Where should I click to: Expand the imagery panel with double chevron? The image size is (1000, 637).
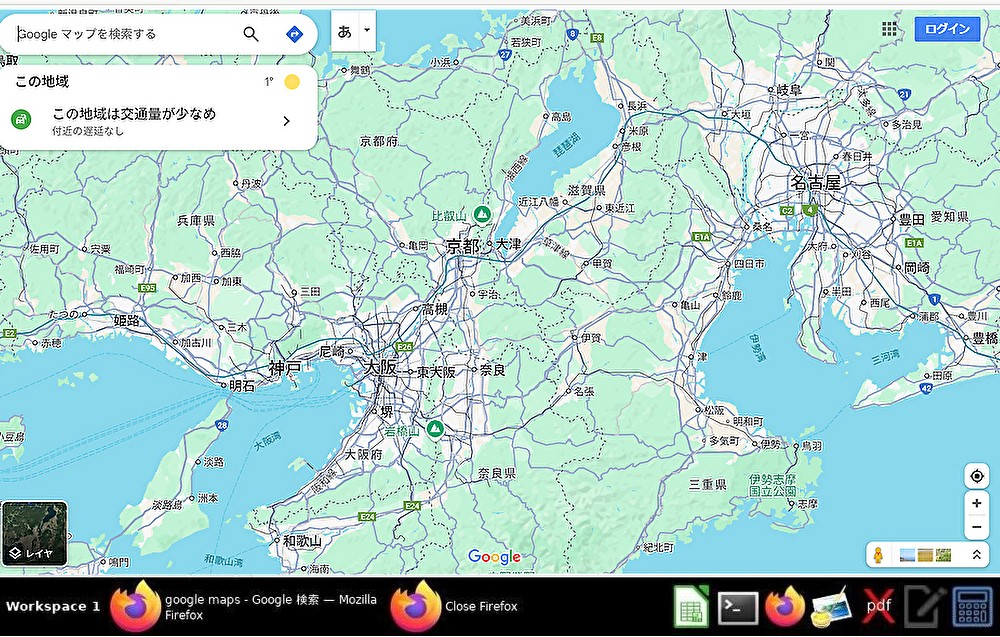tap(976, 555)
